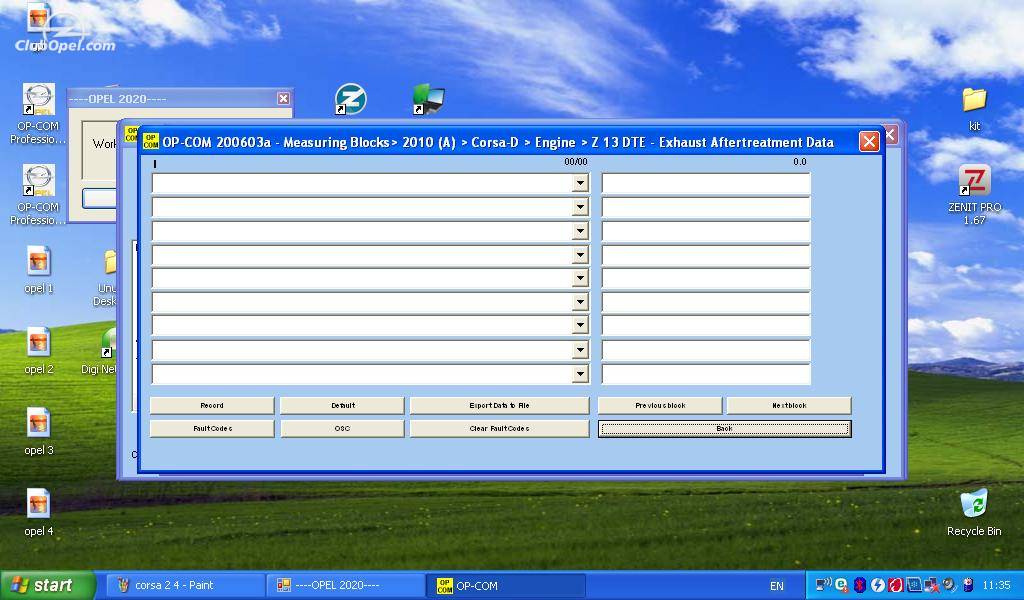
Task: Click the ninth row value field
Action: pos(706,374)
